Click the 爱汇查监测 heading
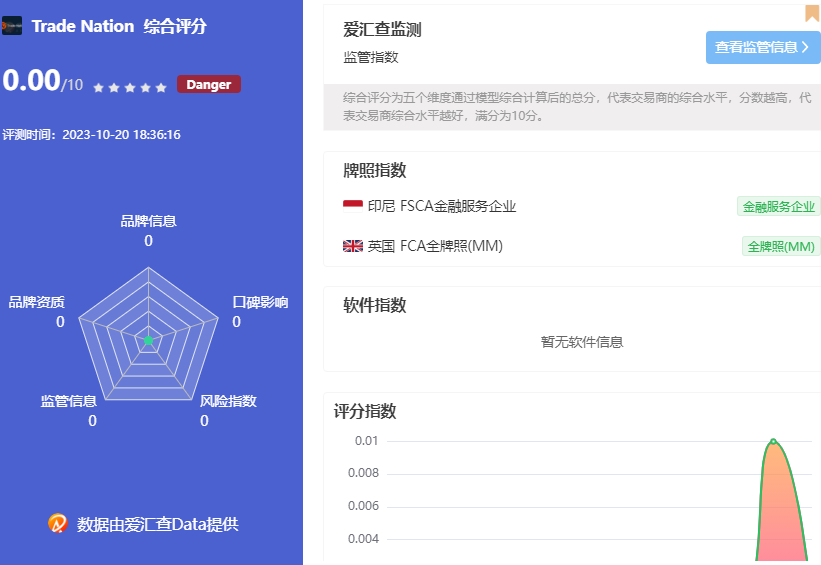 click(x=382, y=30)
